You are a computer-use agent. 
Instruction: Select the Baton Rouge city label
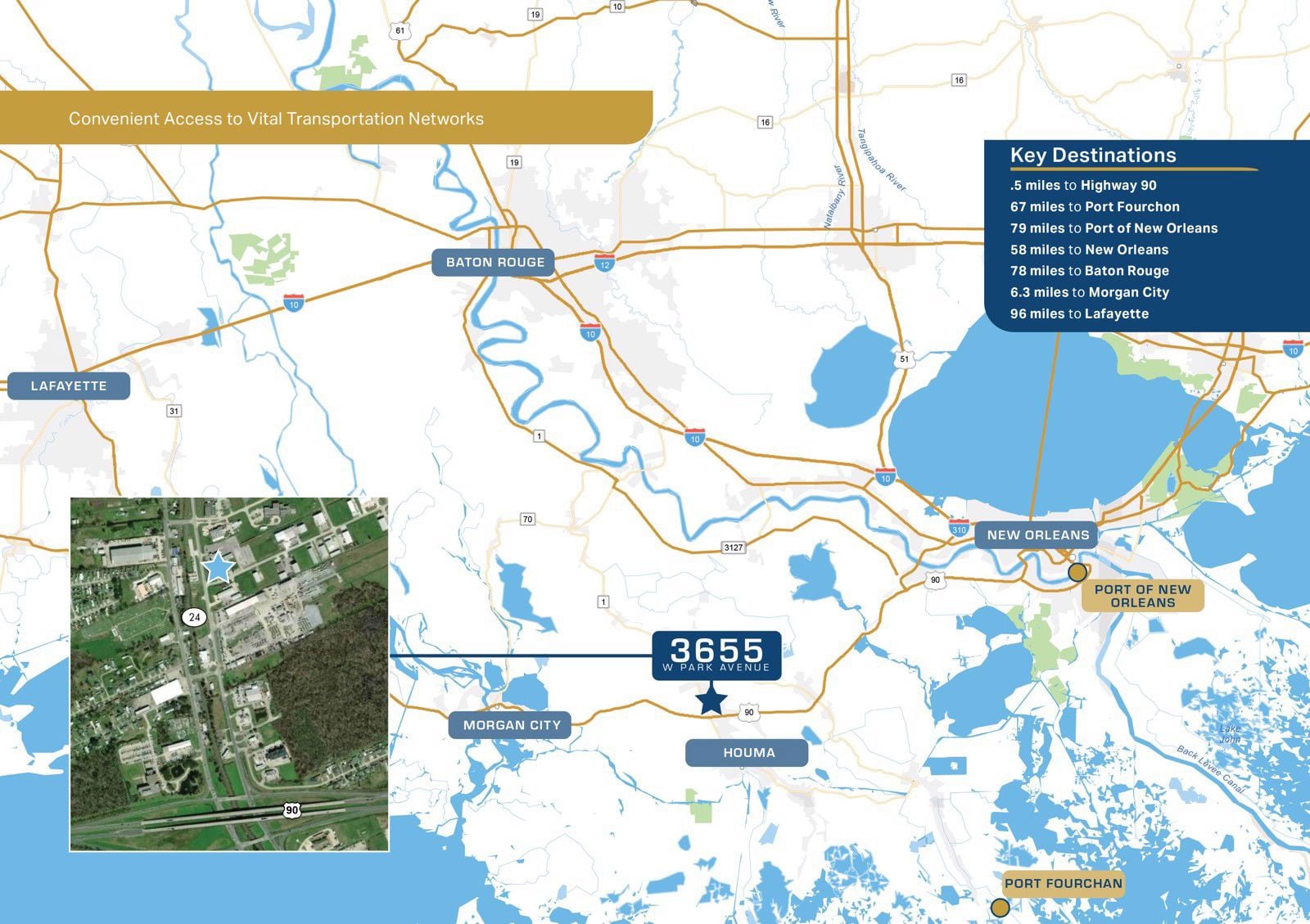point(495,260)
